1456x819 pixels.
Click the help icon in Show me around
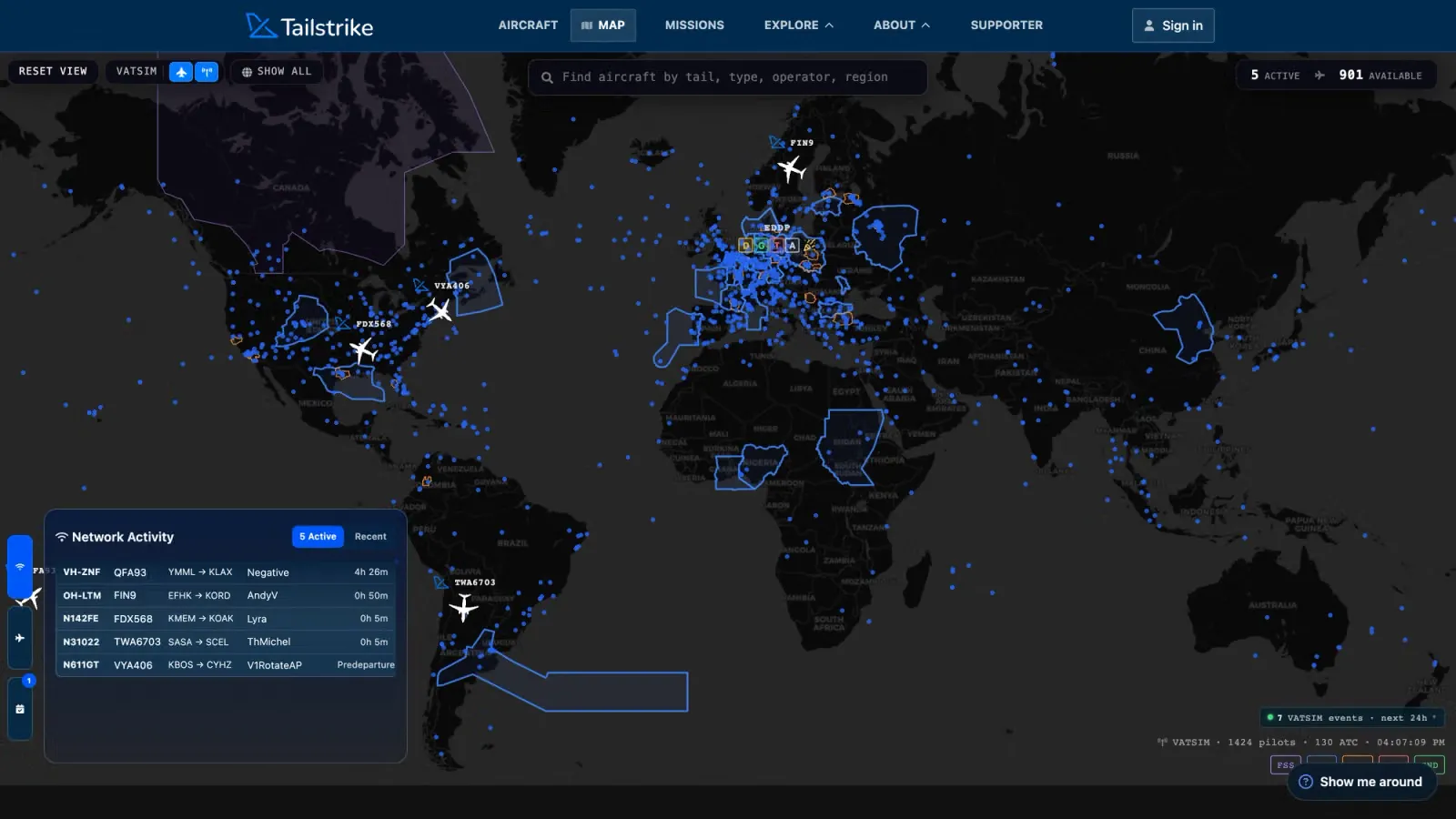(1306, 782)
